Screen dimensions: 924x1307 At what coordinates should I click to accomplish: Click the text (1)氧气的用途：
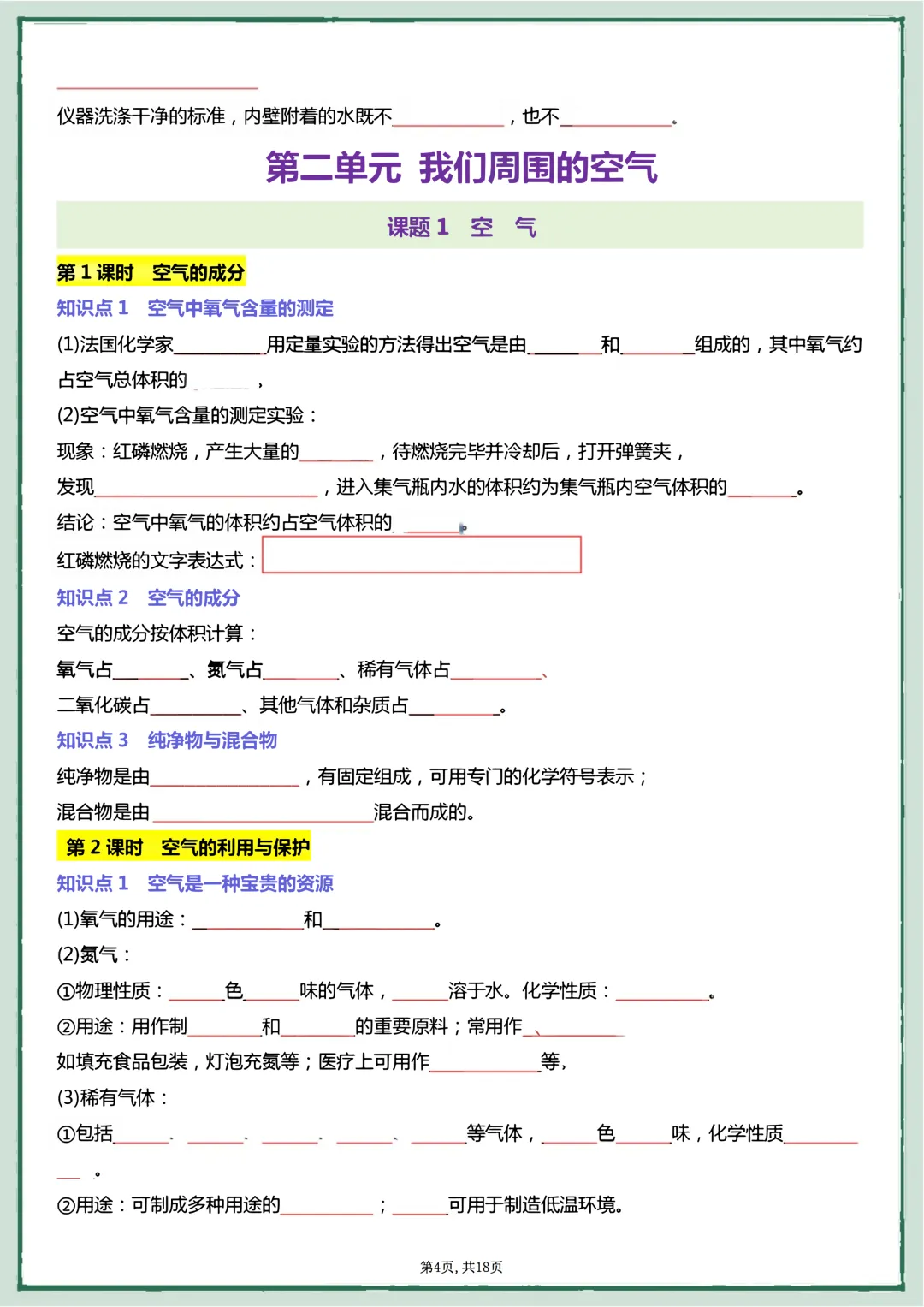click(122, 919)
